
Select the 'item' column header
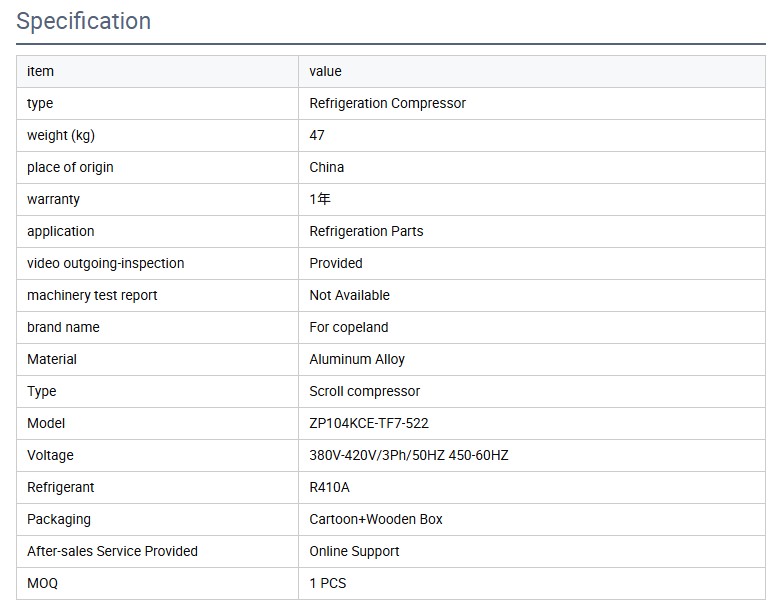click(41, 71)
